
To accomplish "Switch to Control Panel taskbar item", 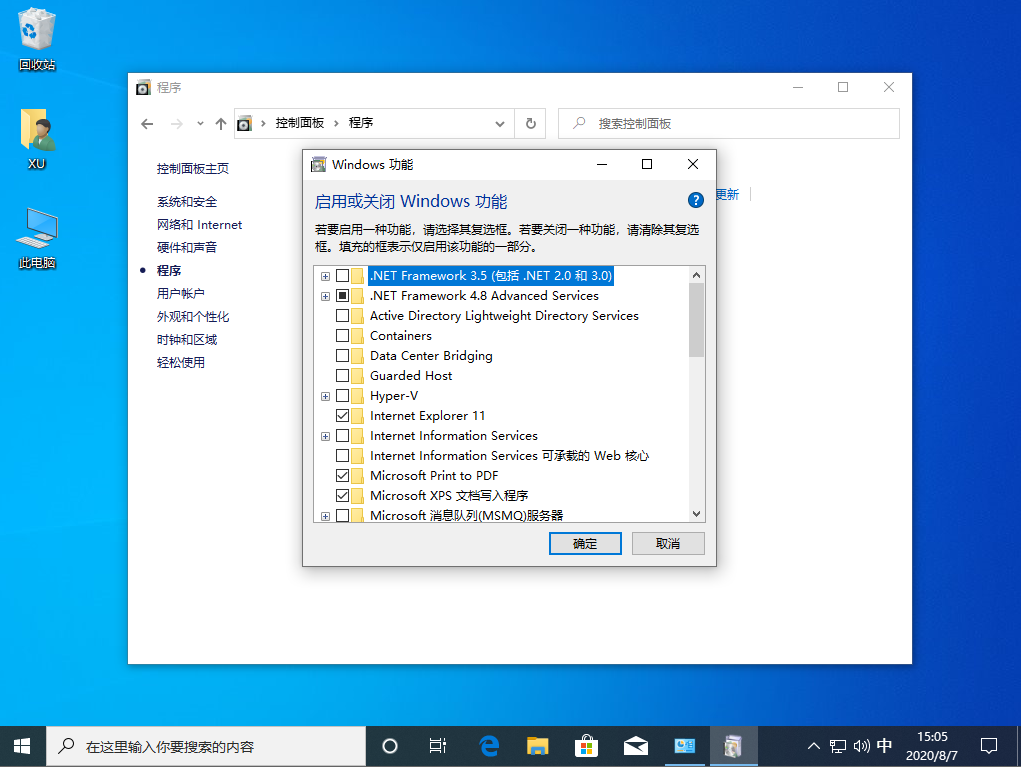I will (x=684, y=746).
